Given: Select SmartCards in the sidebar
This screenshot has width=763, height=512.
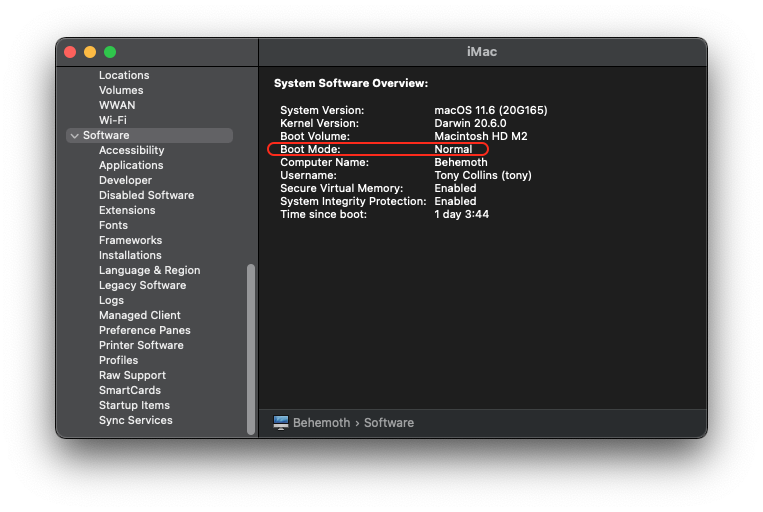Looking at the screenshot, I should click(130, 390).
